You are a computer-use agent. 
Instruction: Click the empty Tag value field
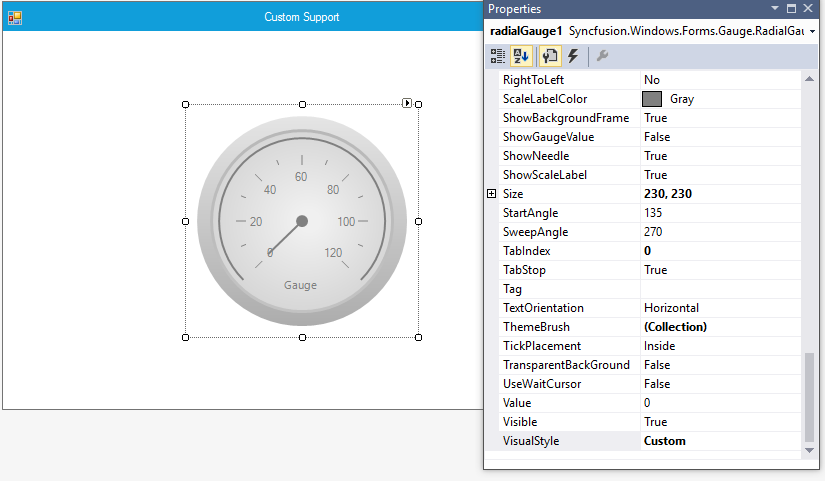point(720,289)
